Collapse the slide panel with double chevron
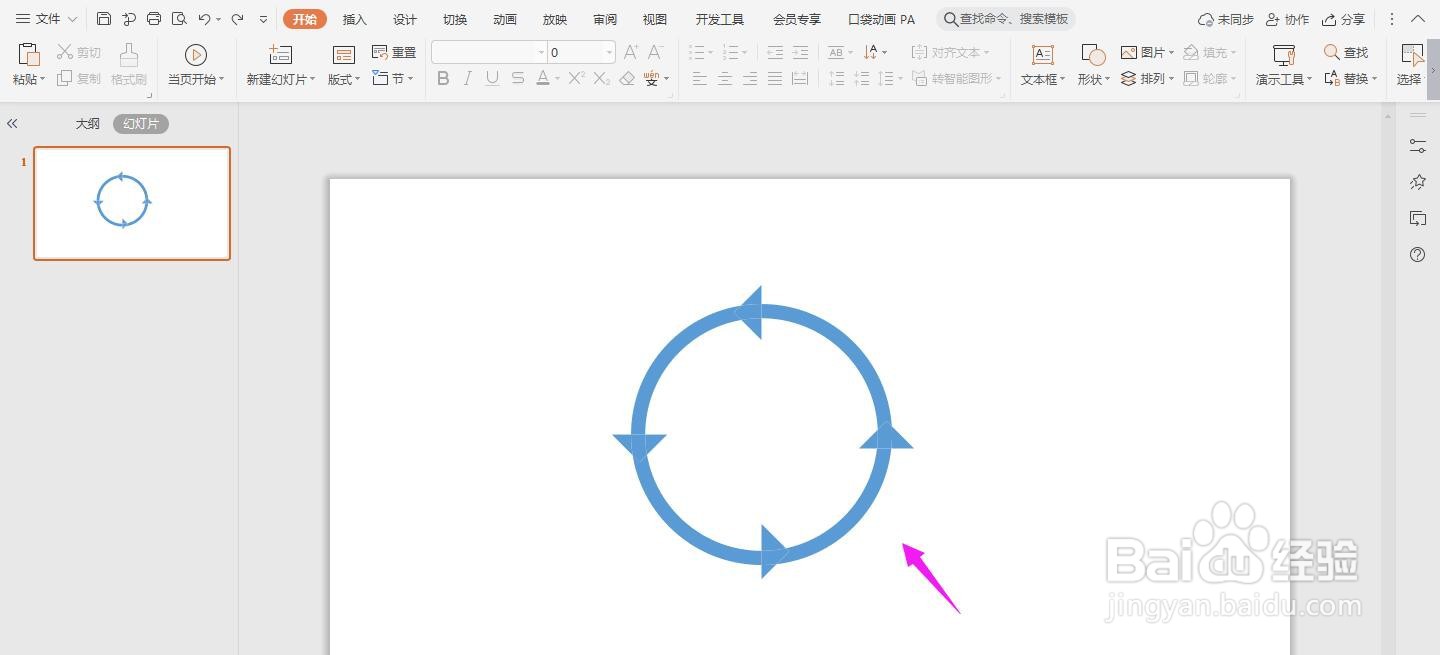Screen dimensions: 1440x655 click(12, 124)
